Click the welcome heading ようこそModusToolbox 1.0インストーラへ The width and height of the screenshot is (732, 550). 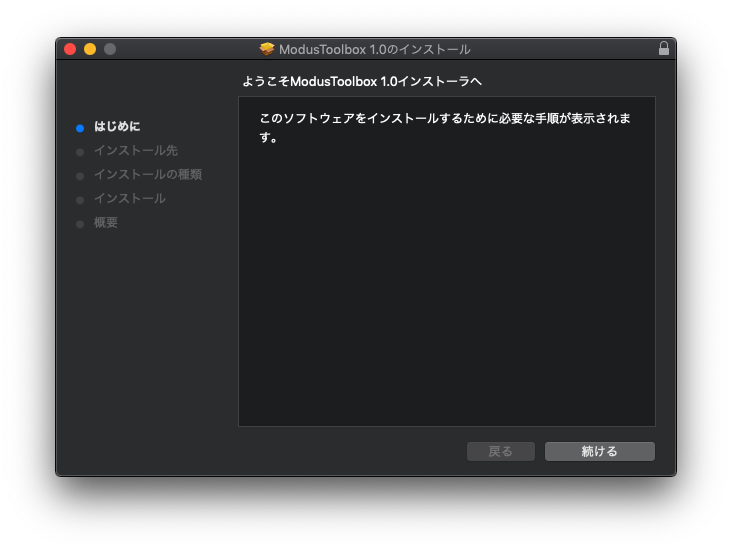coord(362,82)
